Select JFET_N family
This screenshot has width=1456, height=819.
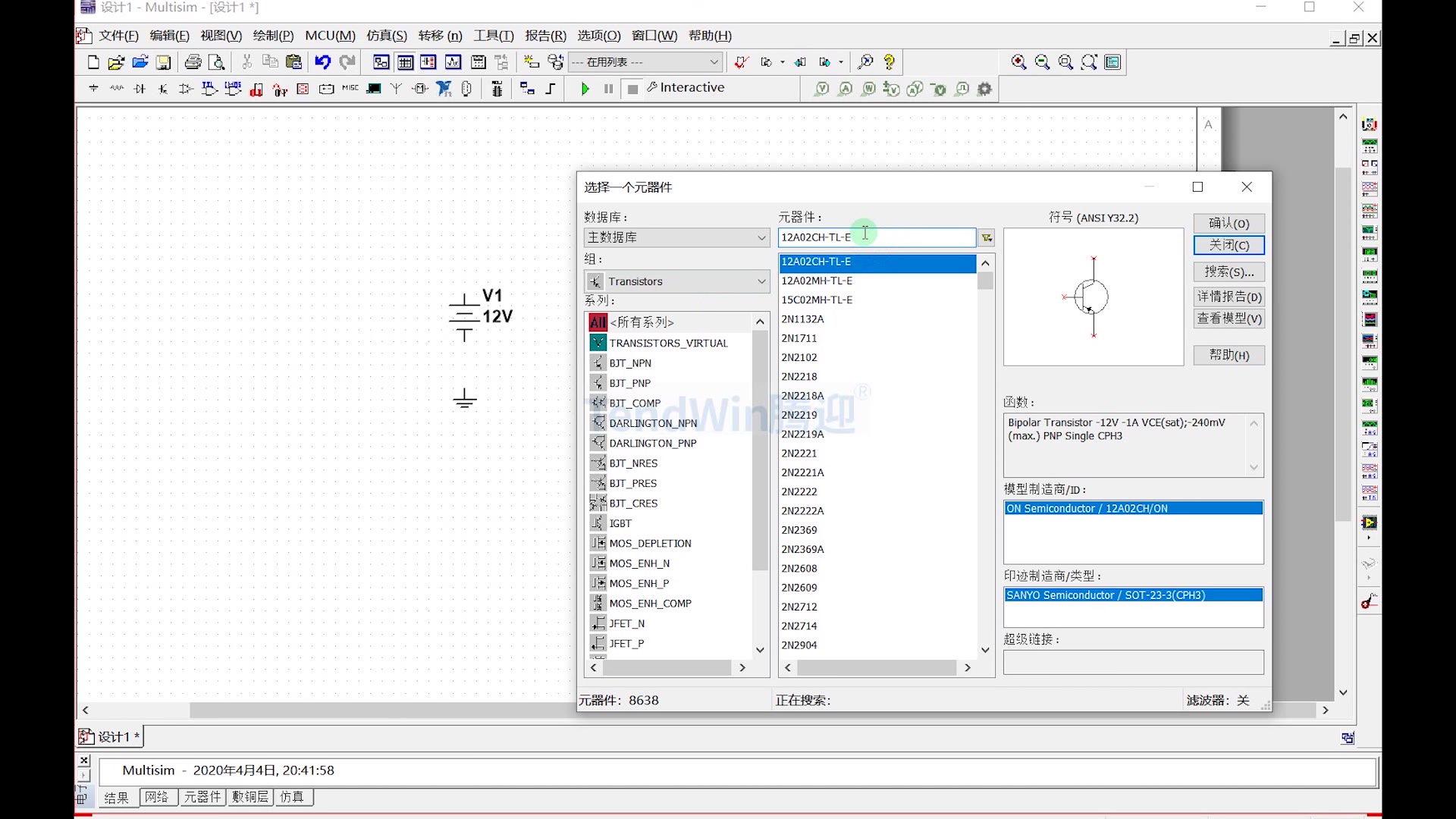[x=626, y=623]
